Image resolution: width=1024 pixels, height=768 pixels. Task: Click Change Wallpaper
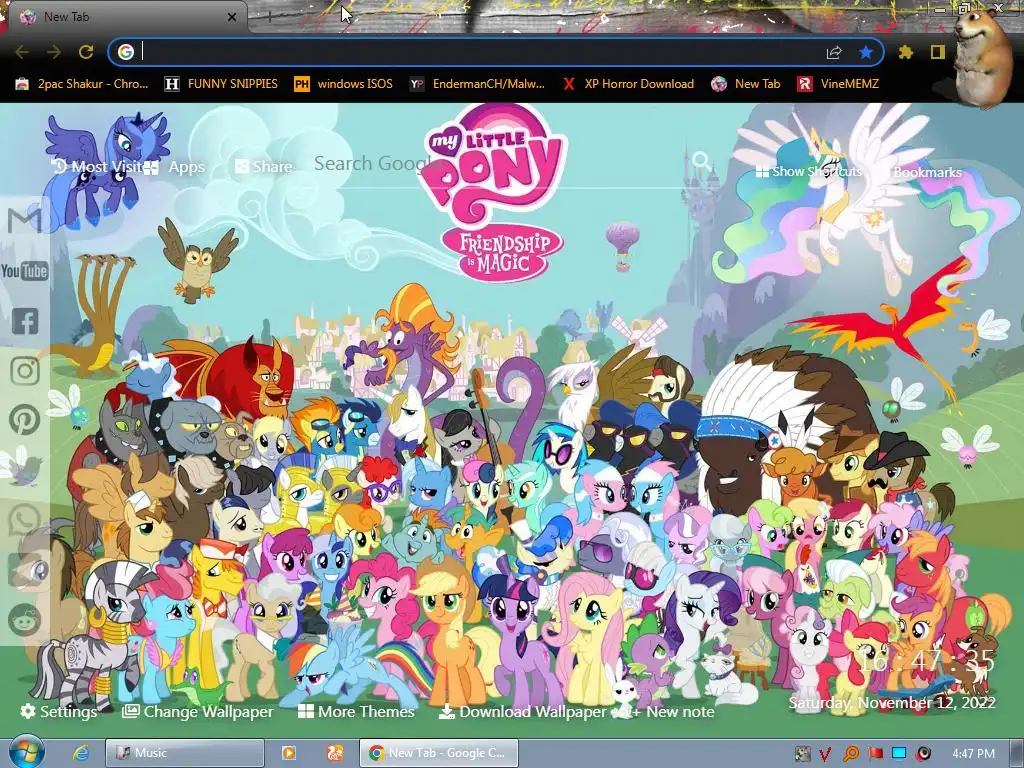(x=198, y=711)
